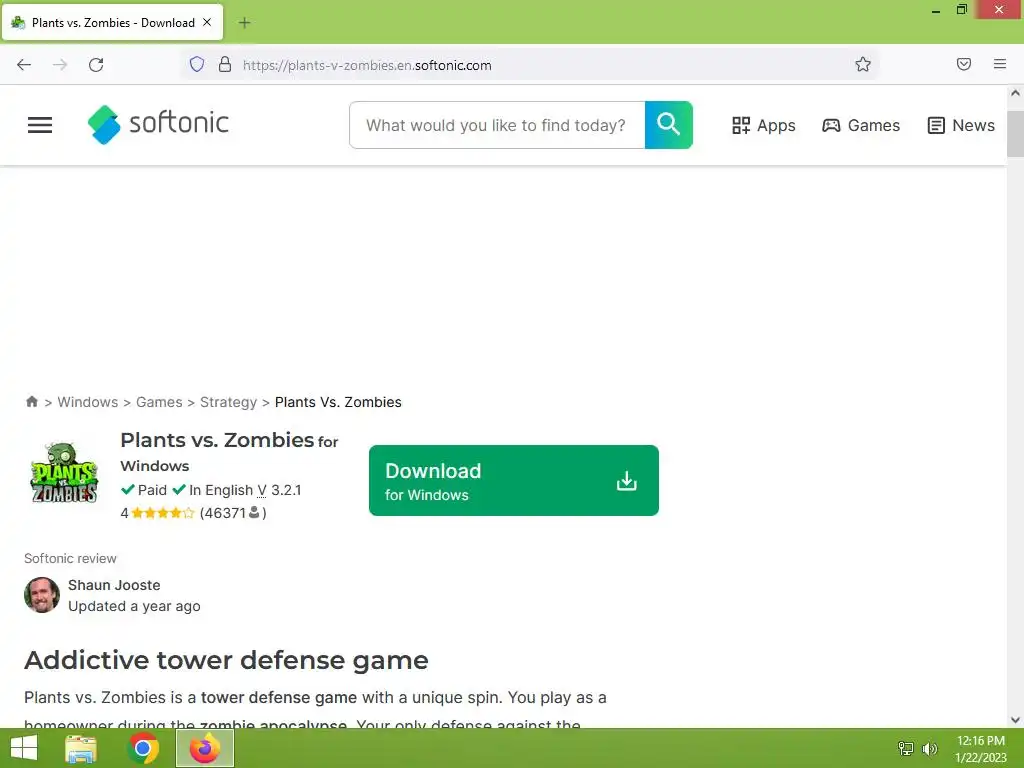Go to Strategy breadcrumb link

(228, 402)
